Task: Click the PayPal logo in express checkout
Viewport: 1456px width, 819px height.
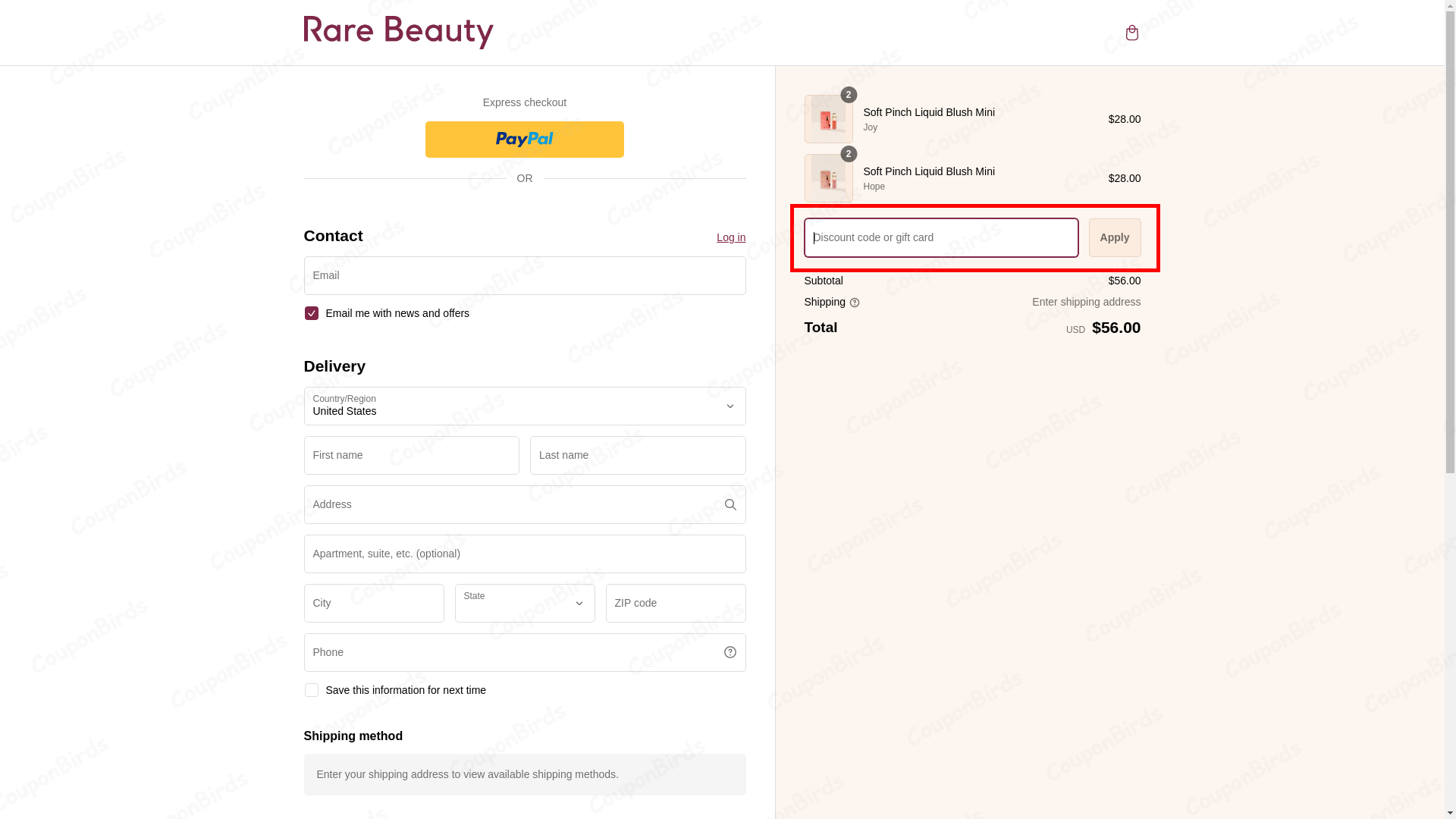Action: point(524,139)
